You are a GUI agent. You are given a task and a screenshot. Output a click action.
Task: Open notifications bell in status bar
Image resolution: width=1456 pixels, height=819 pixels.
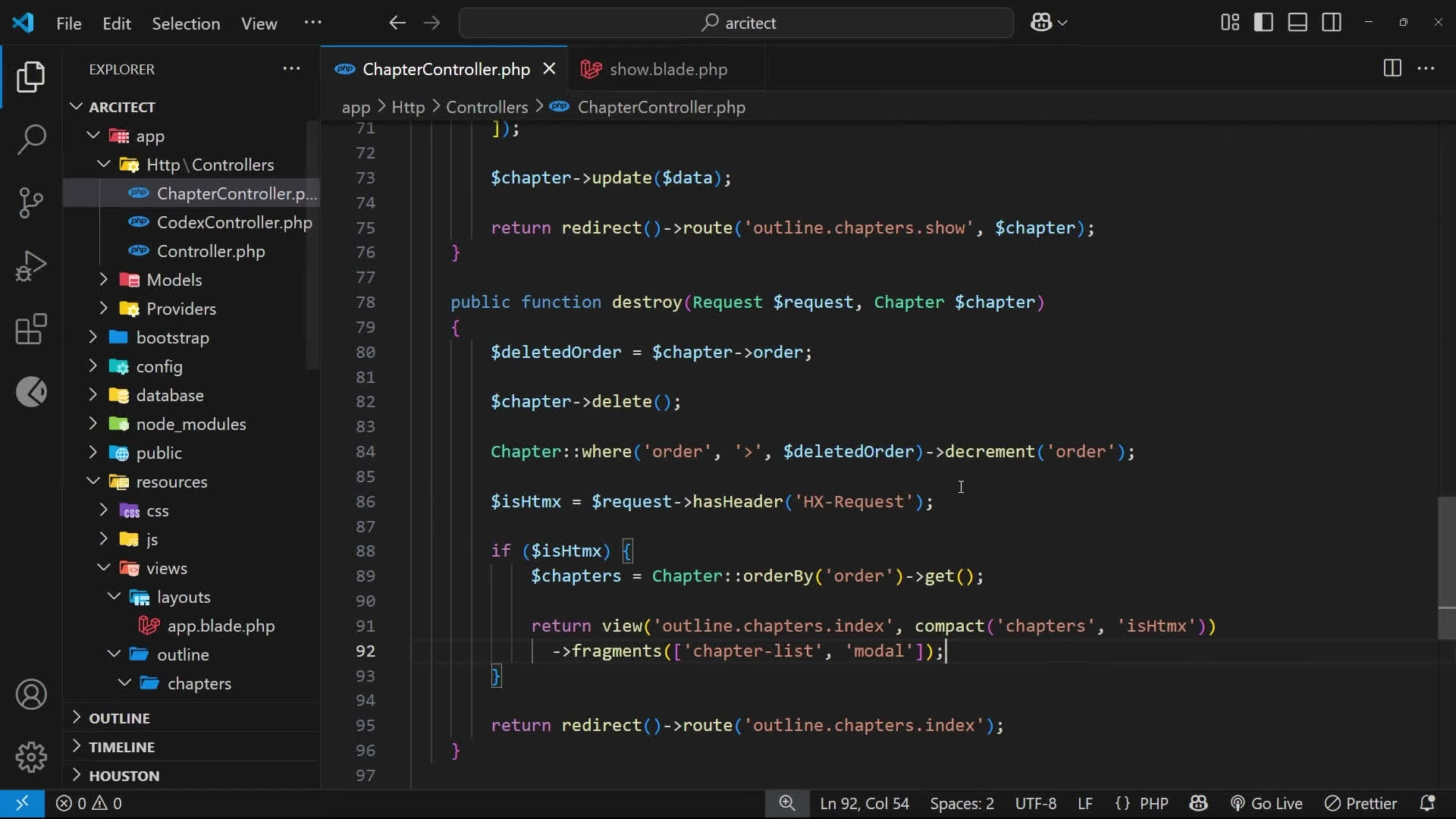pyautogui.click(x=1426, y=803)
